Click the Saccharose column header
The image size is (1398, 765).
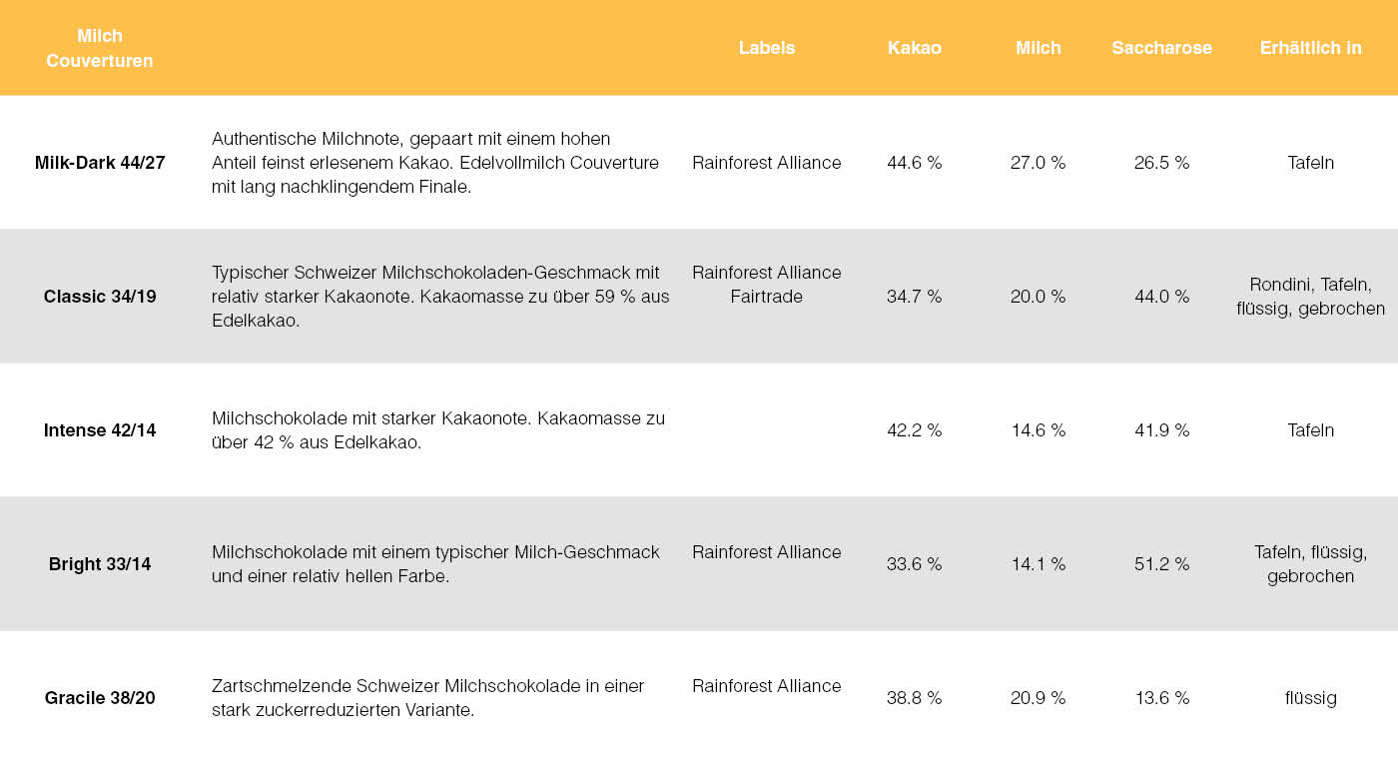(1161, 48)
